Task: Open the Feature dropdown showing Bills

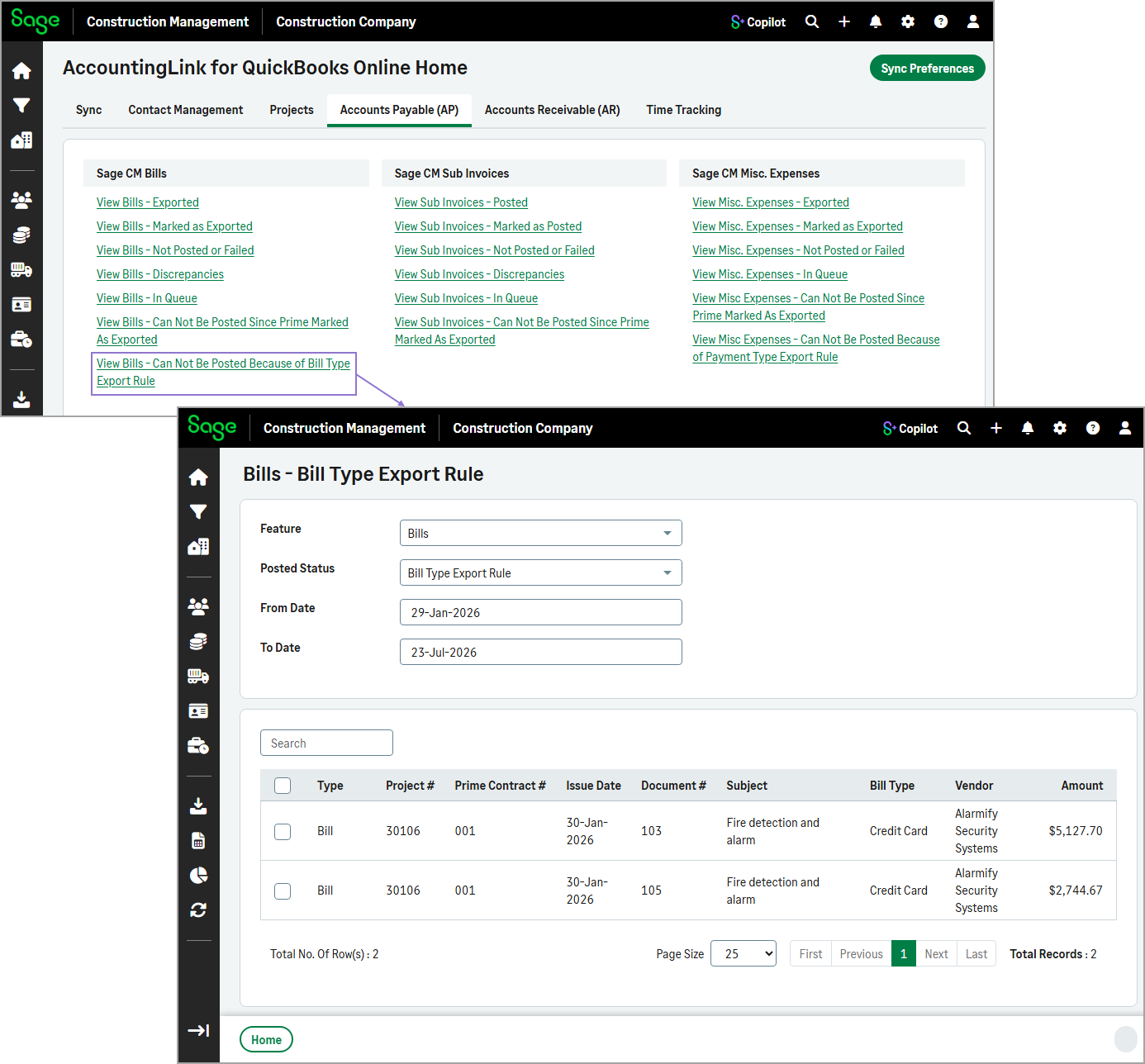Action: (541, 533)
